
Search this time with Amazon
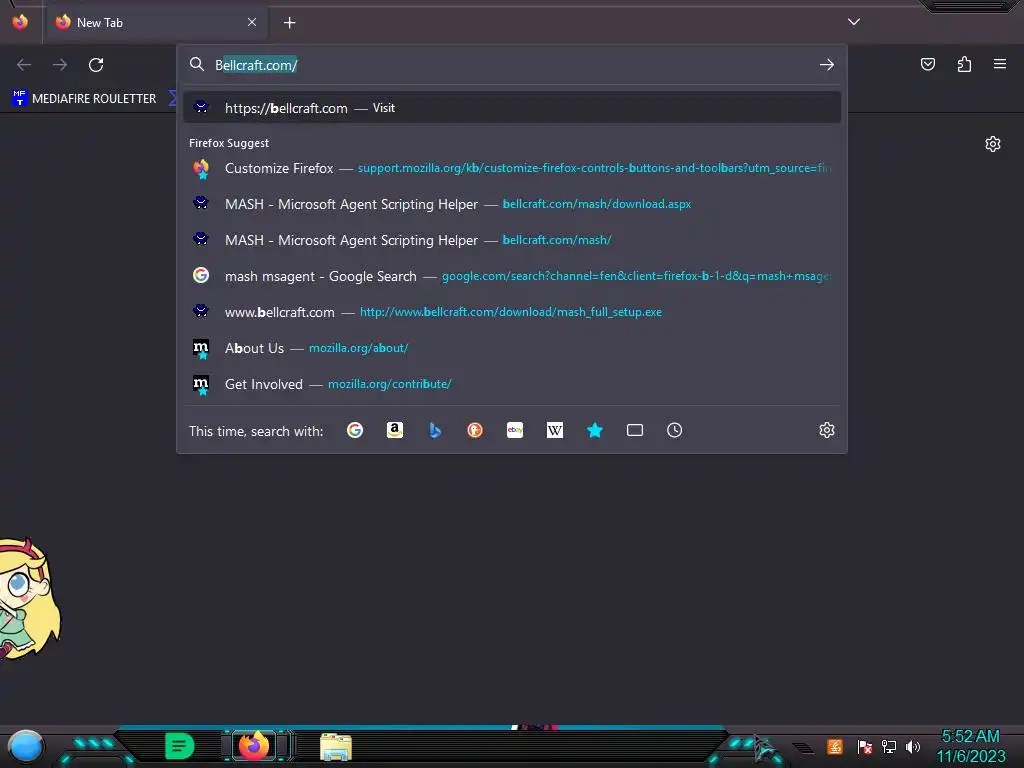click(394, 430)
